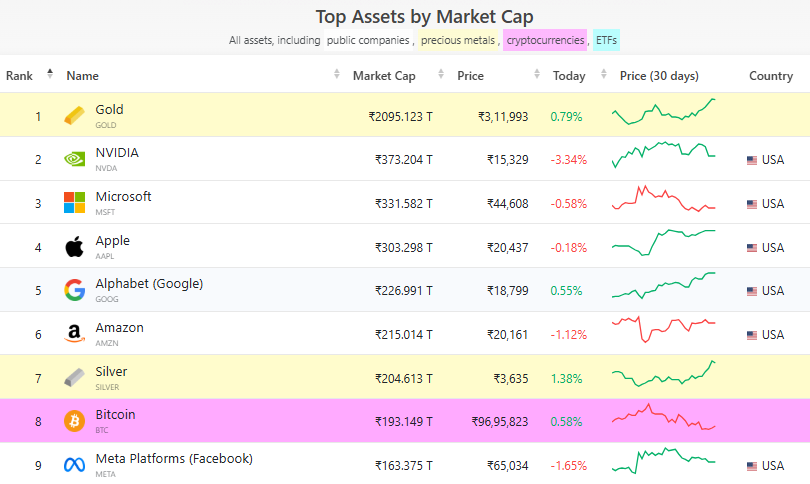The image size is (810, 484).
Task: Click NVIDIA's 30-day price chart
Action: coord(664,154)
